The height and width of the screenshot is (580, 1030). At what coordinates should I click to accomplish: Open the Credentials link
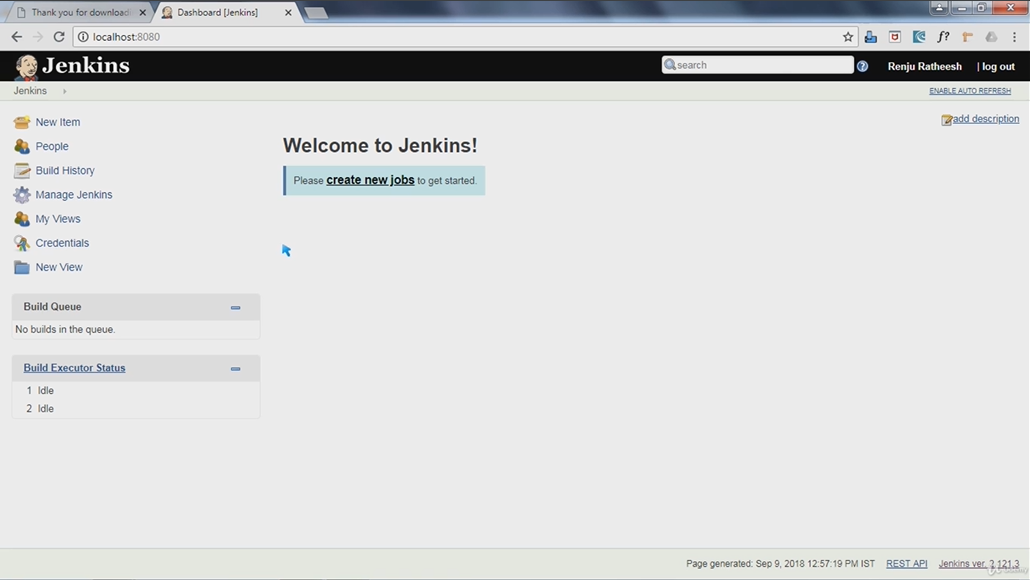click(x=62, y=243)
